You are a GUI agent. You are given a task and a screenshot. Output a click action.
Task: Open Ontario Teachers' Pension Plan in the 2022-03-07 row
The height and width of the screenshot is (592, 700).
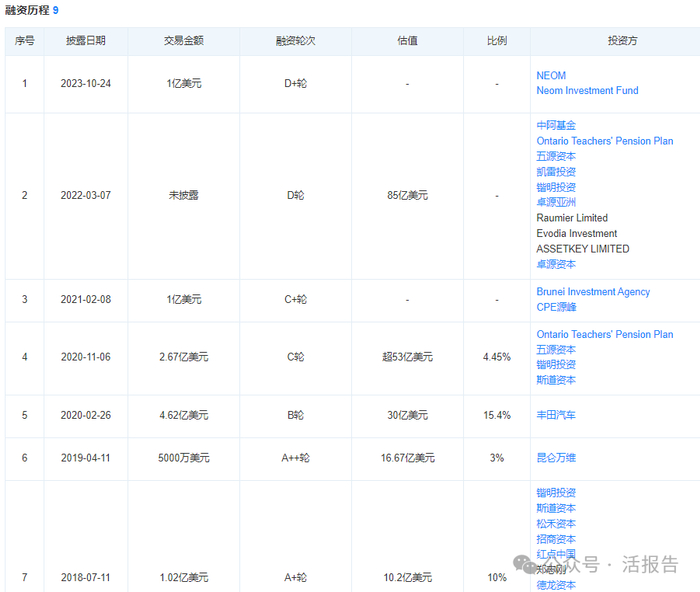point(604,141)
